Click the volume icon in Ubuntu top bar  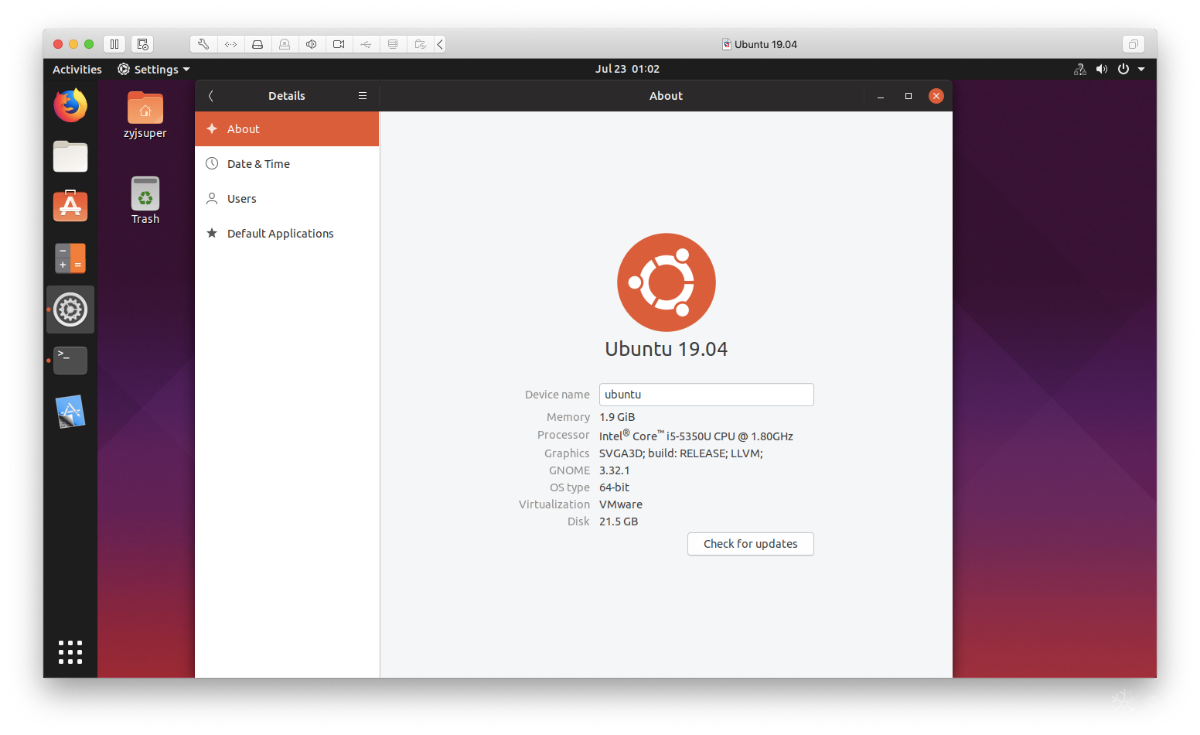(1102, 69)
